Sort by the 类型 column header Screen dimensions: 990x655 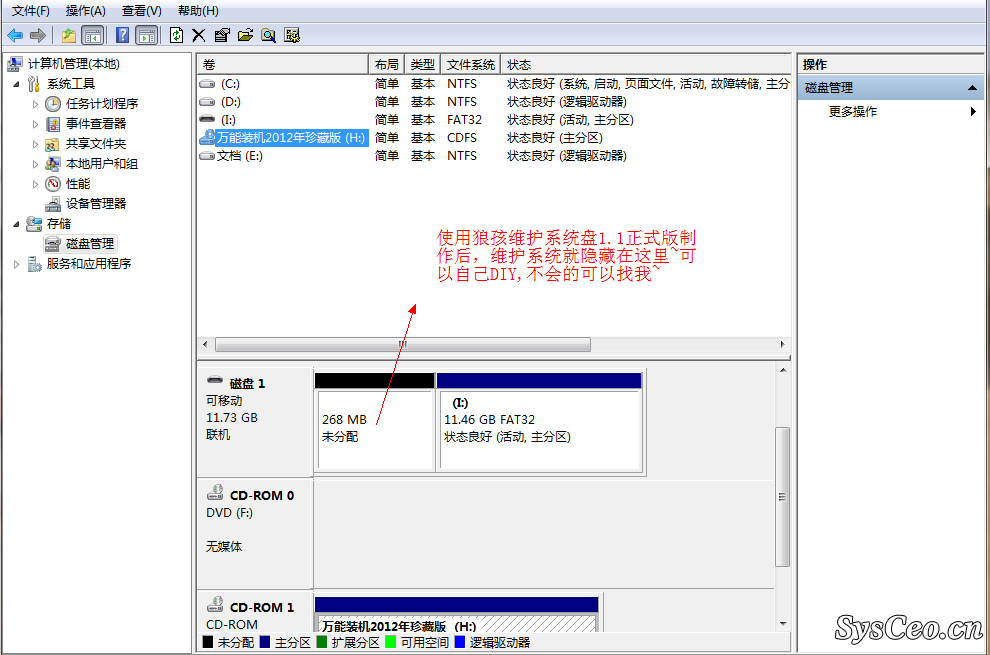pos(422,64)
